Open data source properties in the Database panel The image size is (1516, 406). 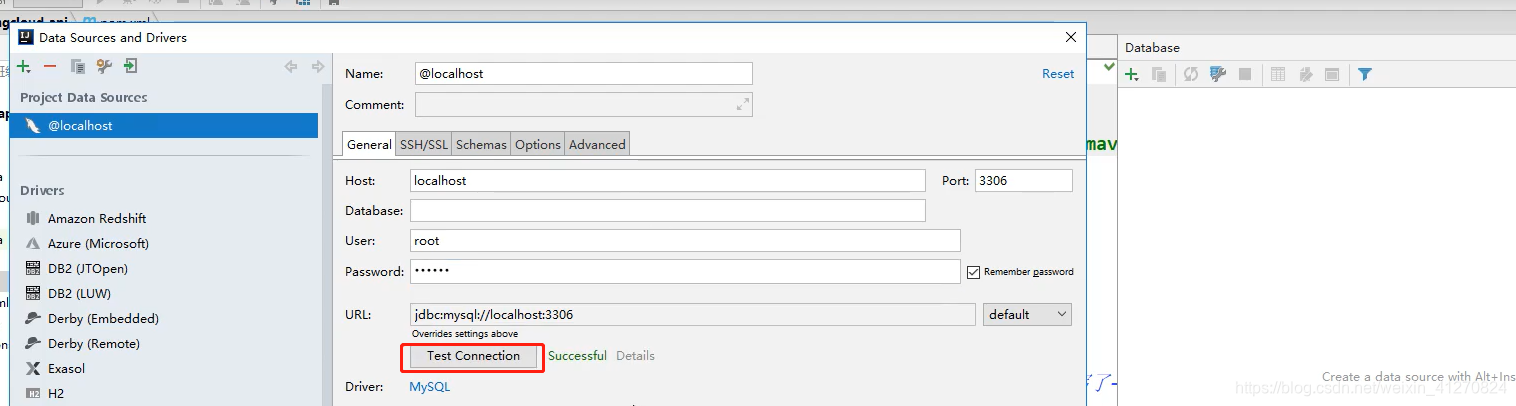click(1217, 74)
